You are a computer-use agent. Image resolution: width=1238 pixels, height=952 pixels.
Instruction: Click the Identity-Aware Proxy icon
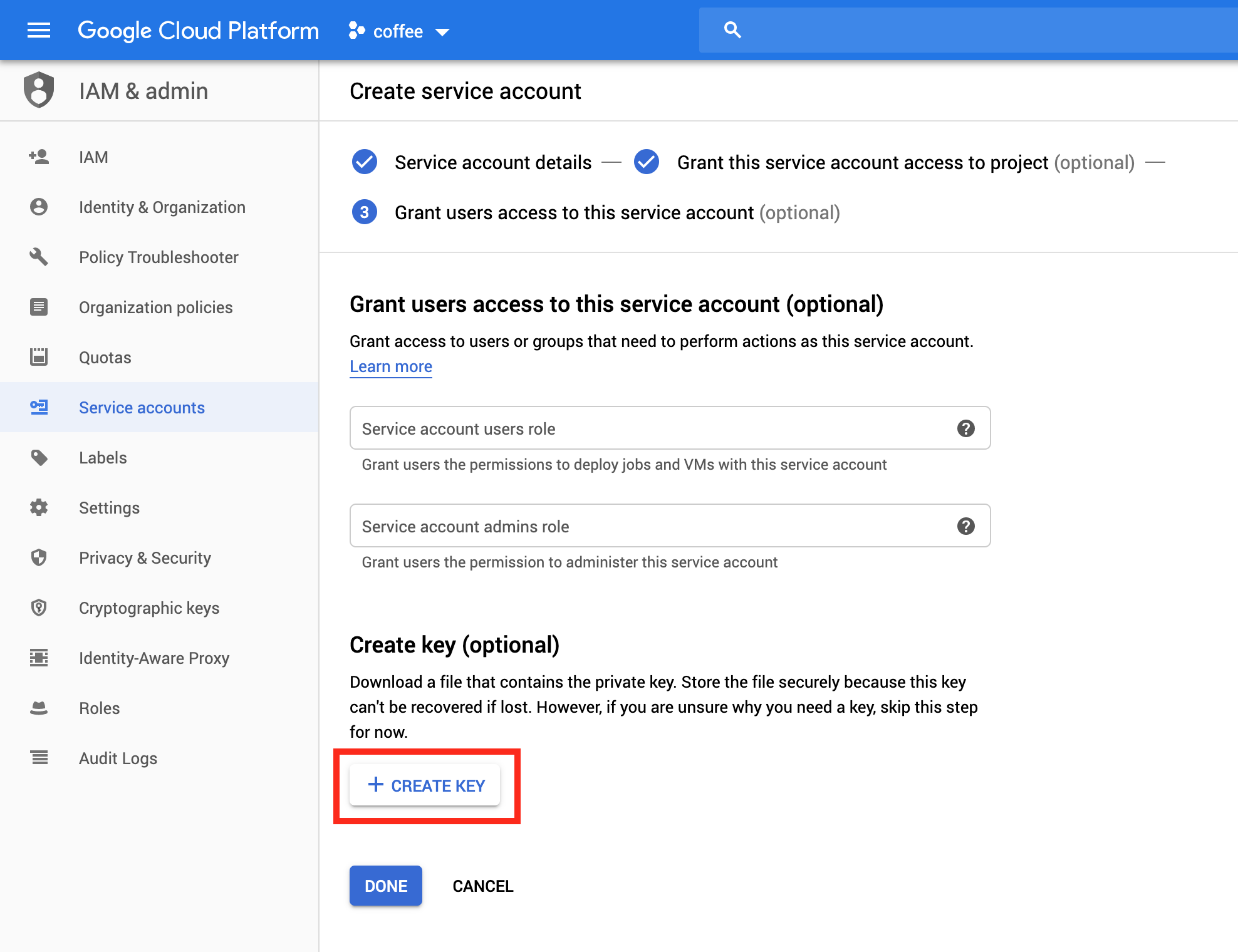39,658
